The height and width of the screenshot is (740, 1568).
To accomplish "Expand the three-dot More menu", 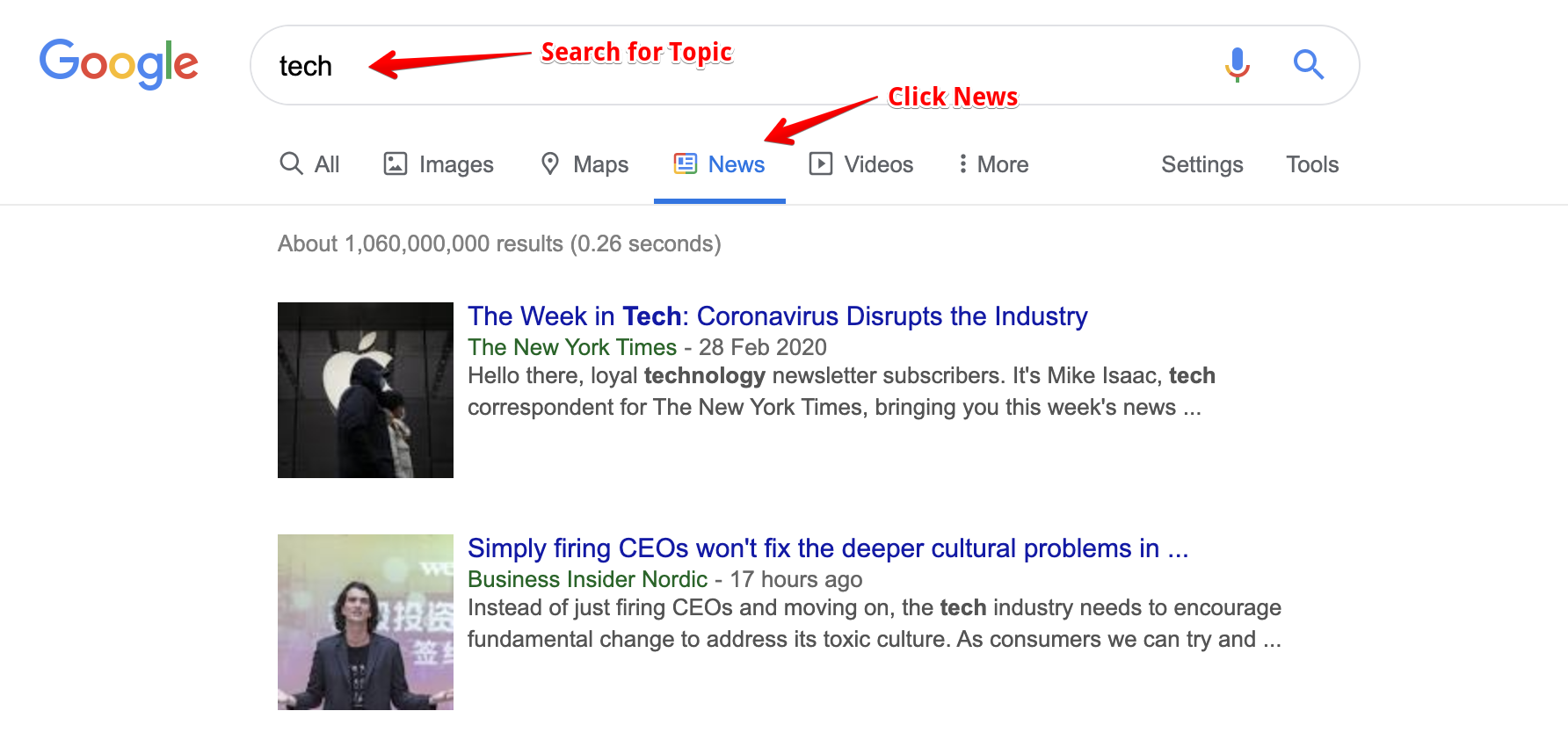I will point(993,164).
